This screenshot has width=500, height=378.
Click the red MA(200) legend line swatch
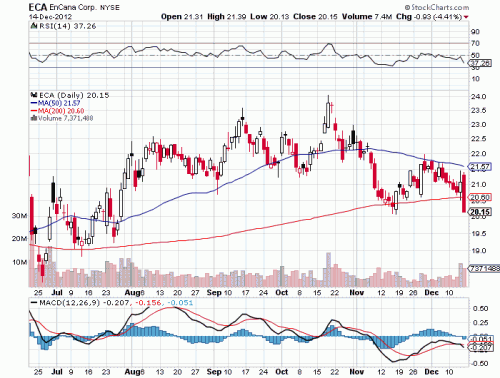coord(34,111)
